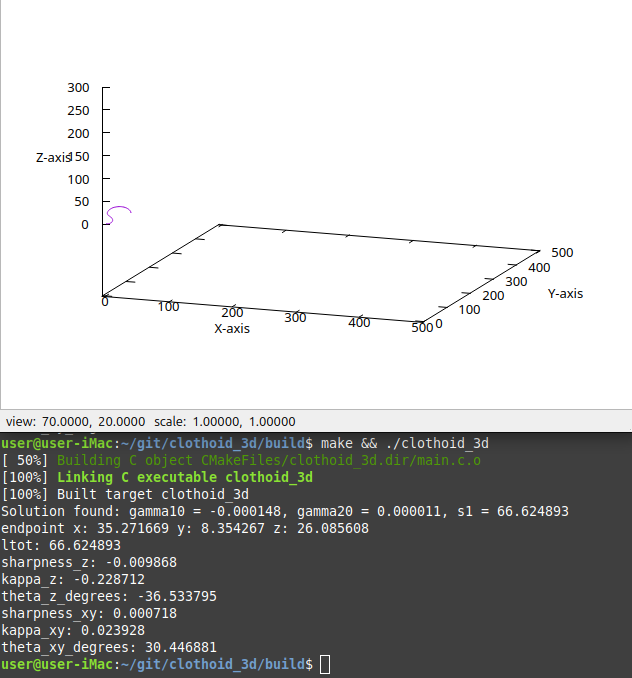Click the scale values '1.00000, 1.00000' in status bar
This screenshot has height=678, width=632.
244,422
